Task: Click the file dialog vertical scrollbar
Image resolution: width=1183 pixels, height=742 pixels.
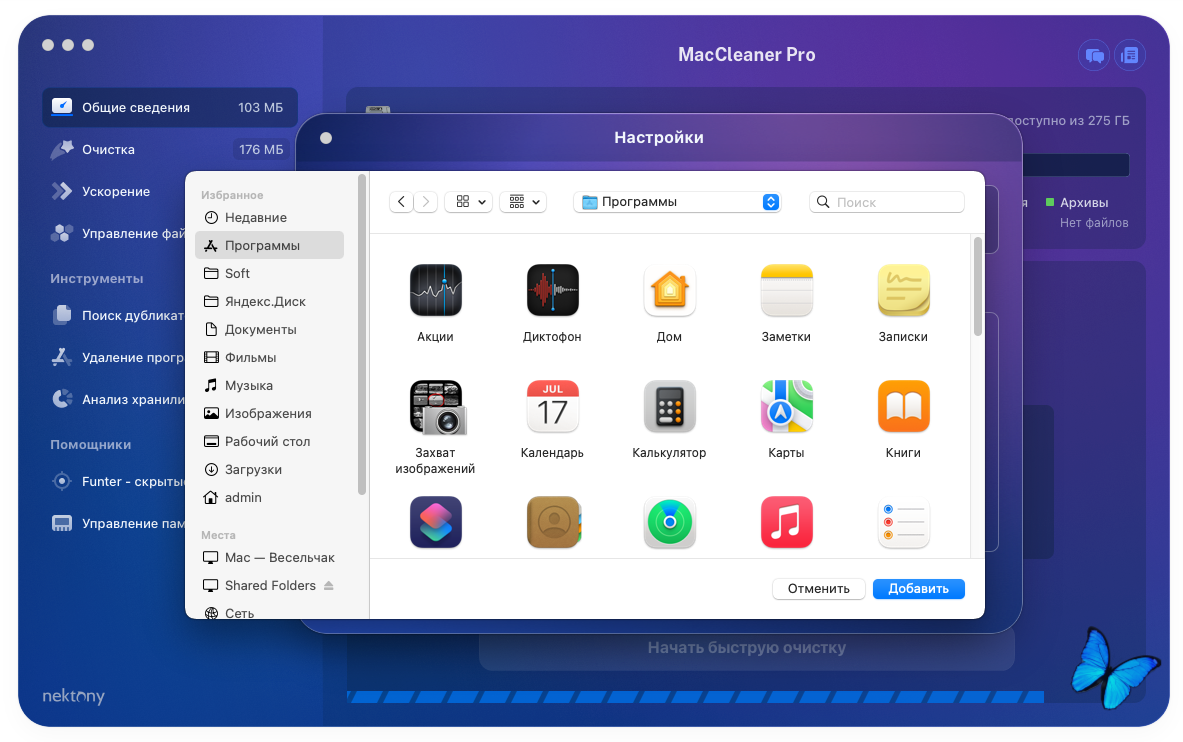Action: [978, 287]
